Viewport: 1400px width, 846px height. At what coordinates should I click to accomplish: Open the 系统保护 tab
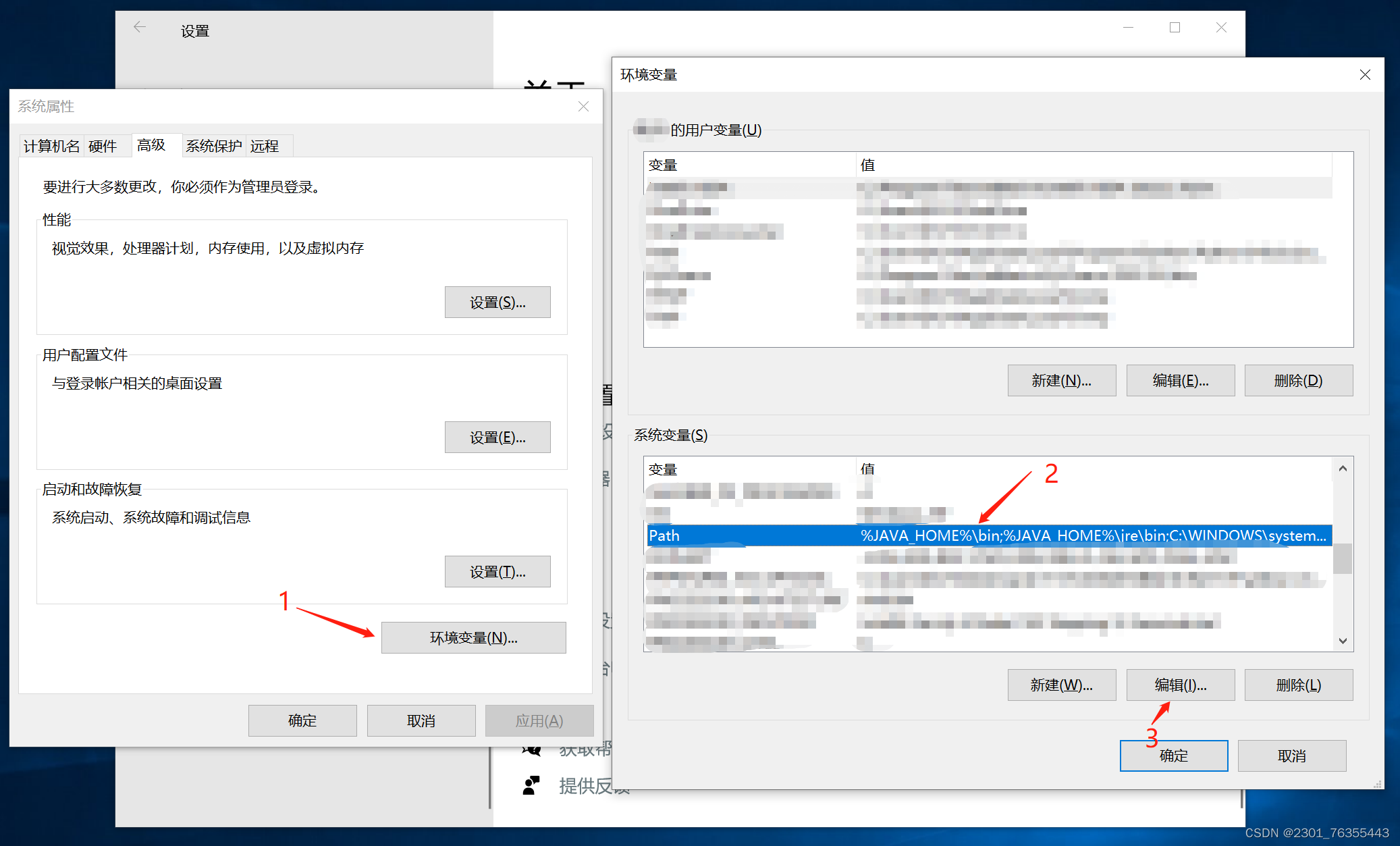[x=213, y=146]
